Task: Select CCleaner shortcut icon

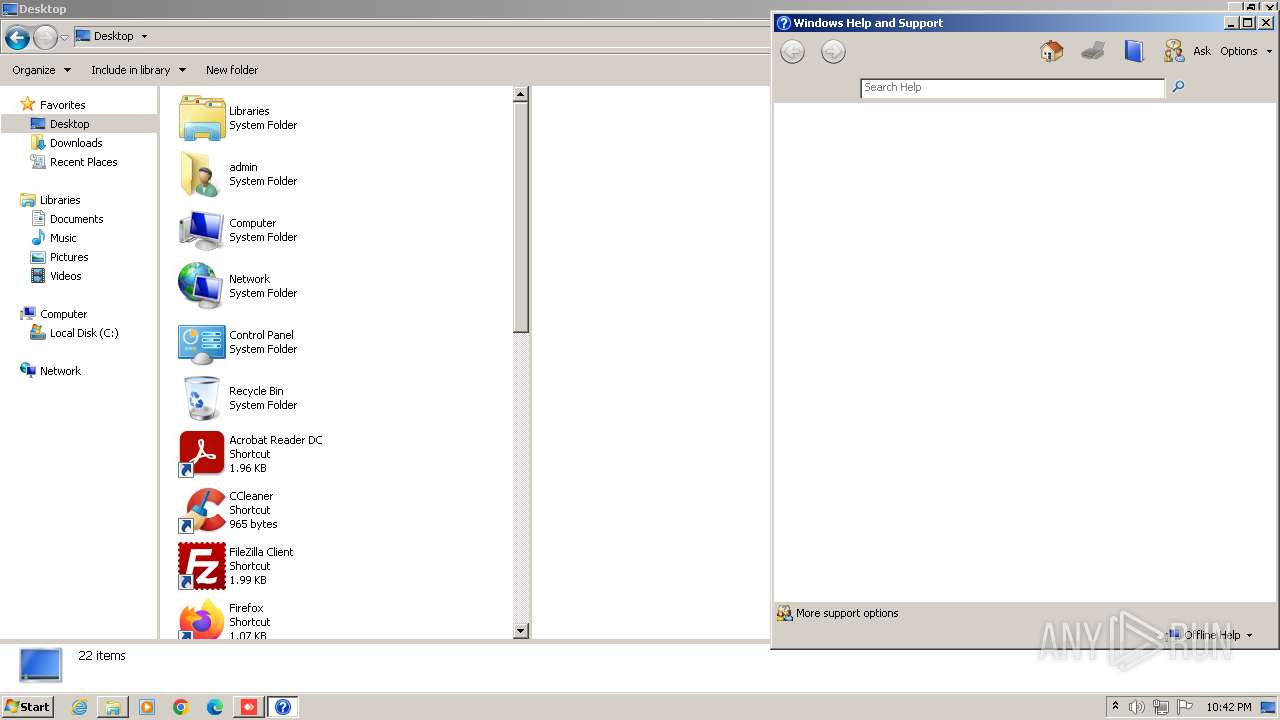Action: tap(202, 510)
